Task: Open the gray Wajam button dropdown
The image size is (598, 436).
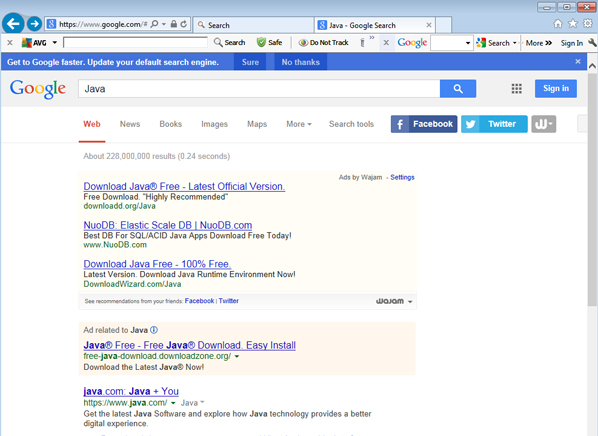Action: 544,124
